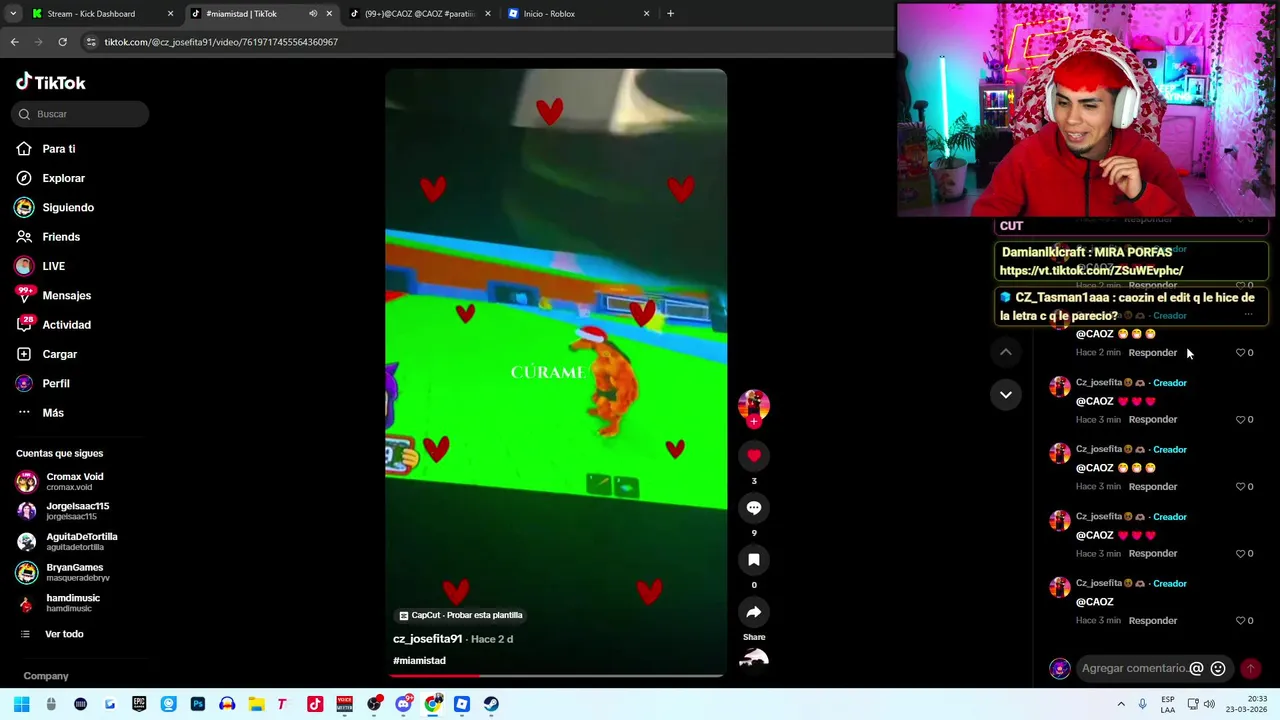Click Responder on the Hace 2 min comment
Viewport: 1280px width, 720px height.
coord(1152,352)
